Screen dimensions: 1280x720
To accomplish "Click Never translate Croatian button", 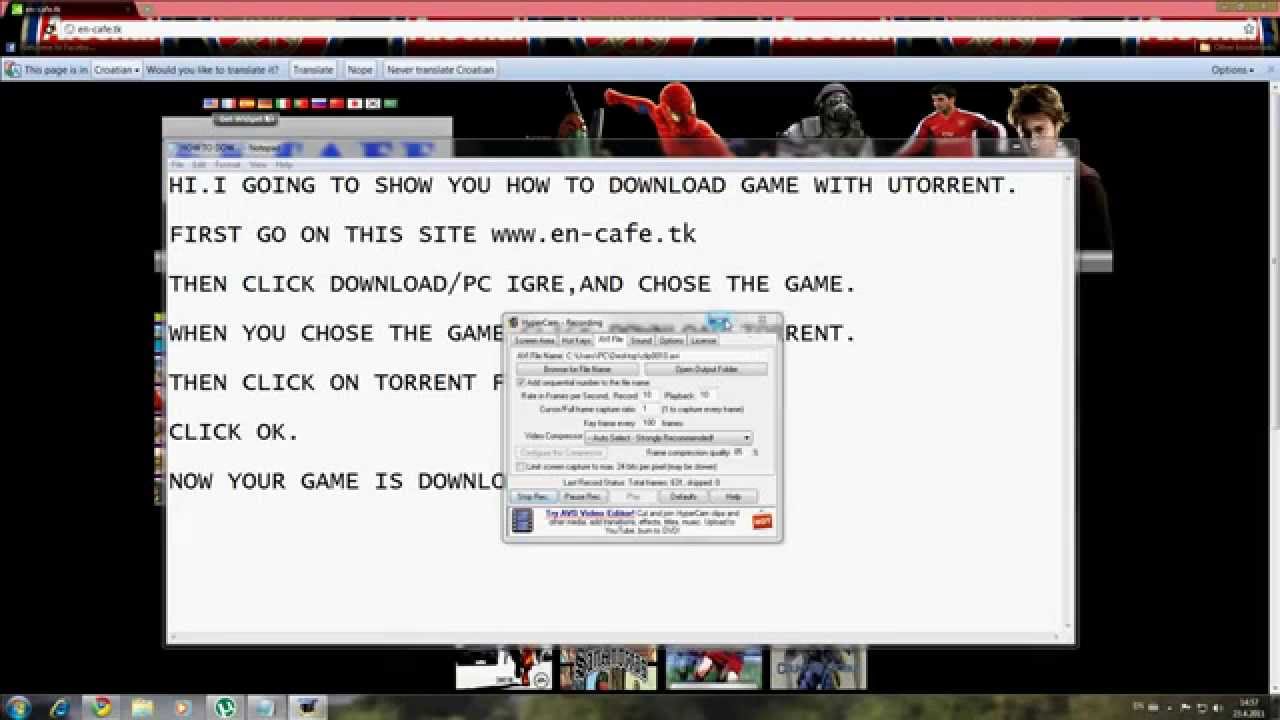I will point(440,70).
